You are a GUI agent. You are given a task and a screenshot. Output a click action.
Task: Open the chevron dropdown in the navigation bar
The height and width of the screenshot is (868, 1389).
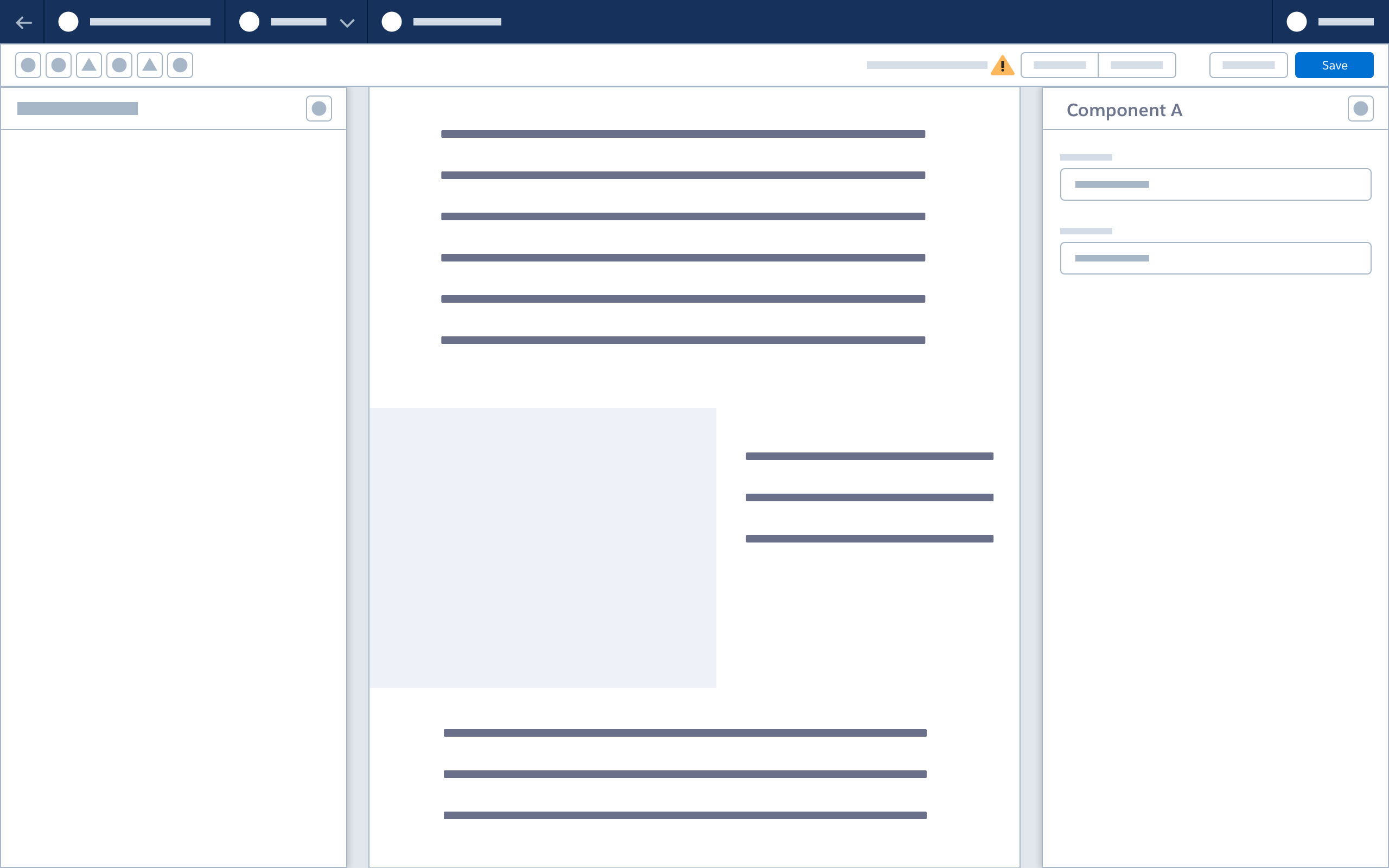point(347,23)
